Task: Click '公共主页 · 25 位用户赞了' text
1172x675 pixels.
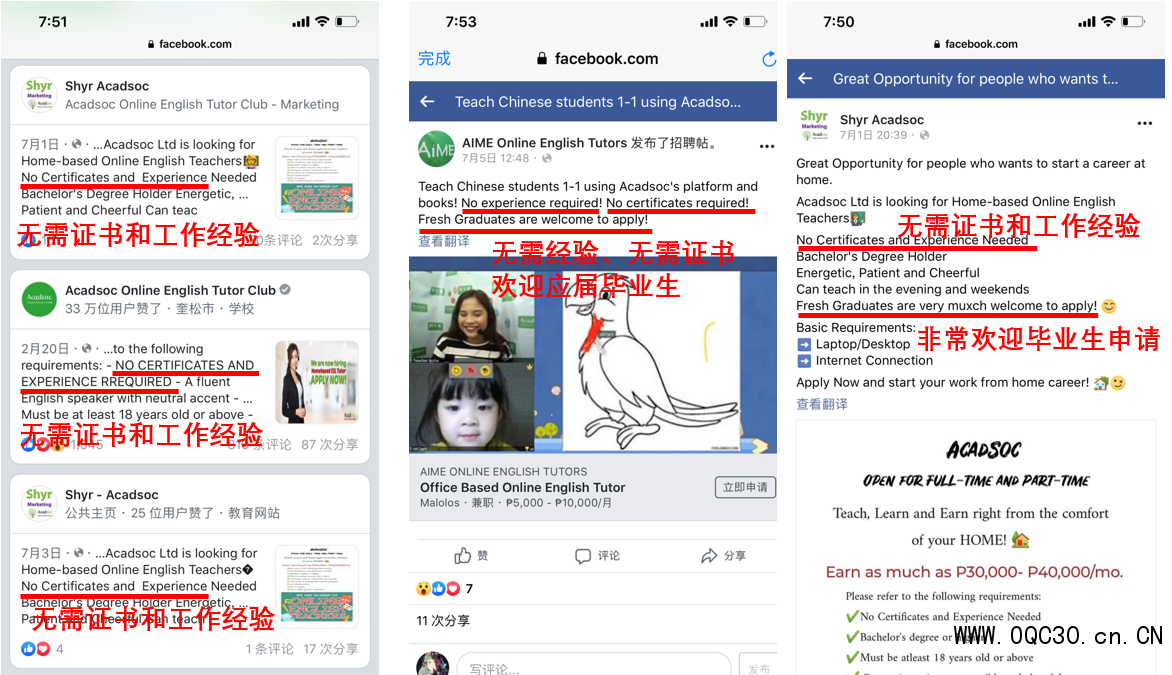Action: 144,513
